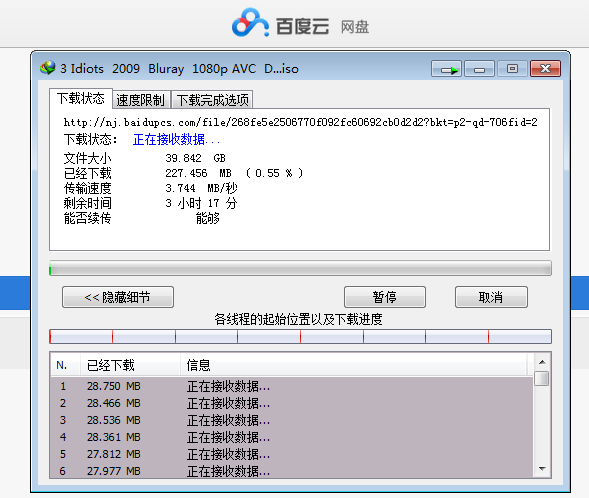This screenshot has width=589, height=498.
Task: Click the window title 3 Idiots 2009 Bluray
Action: click(180, 69)
